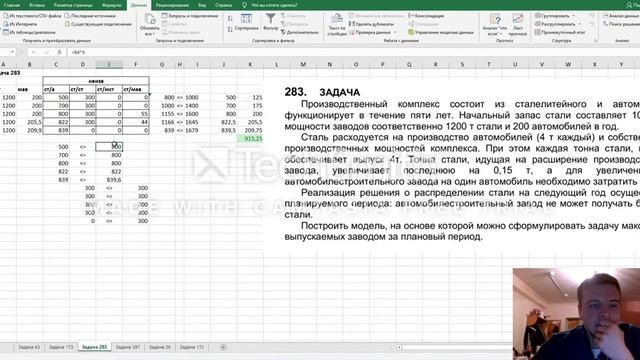
Task: Open the Name Box dropdown arrow
Action: pos(12,52)
